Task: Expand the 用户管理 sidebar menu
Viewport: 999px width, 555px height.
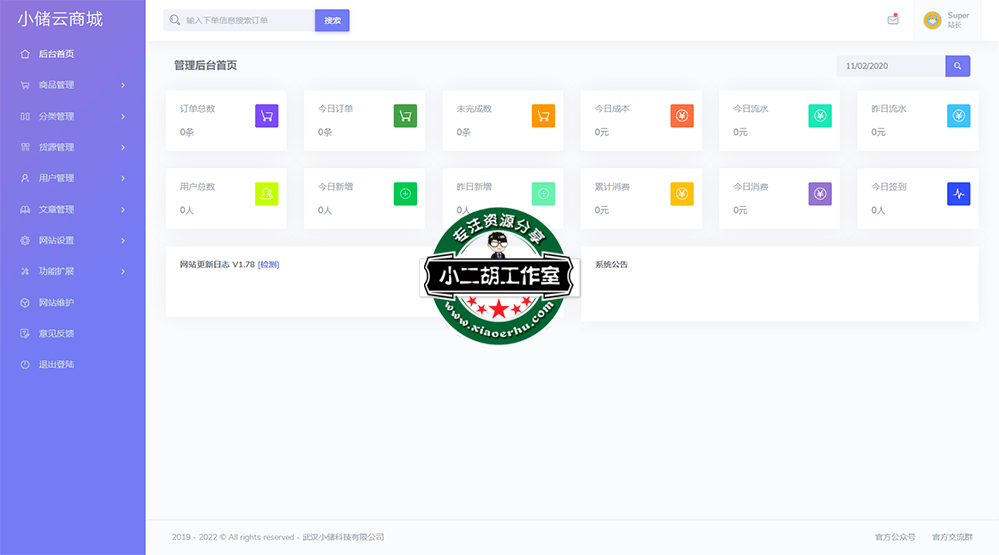Action: point(72,178)
